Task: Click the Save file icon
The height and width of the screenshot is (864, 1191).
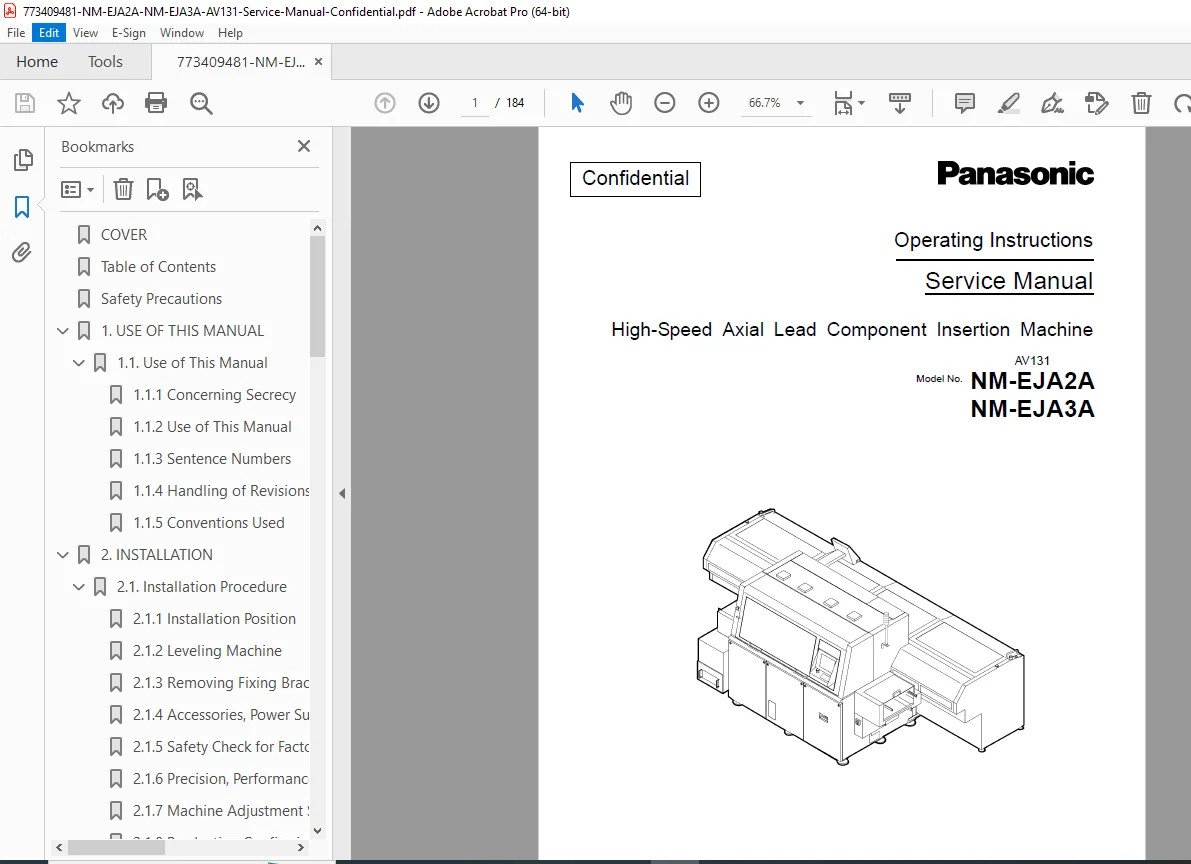Action: (25, 103)
